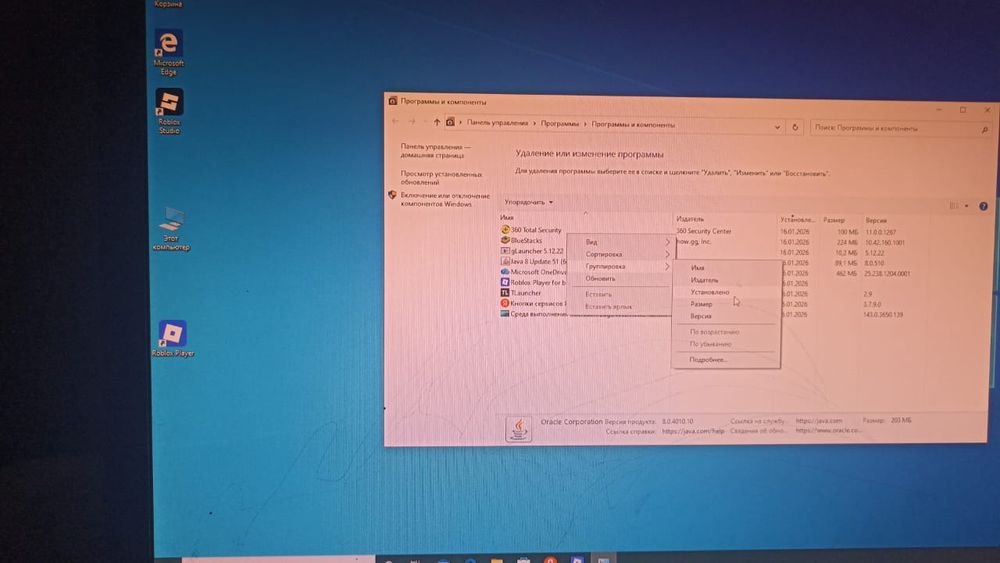Group by Установлено in the submenu
This screenshot has width=1000, height=563.
[x=726, y=292]
